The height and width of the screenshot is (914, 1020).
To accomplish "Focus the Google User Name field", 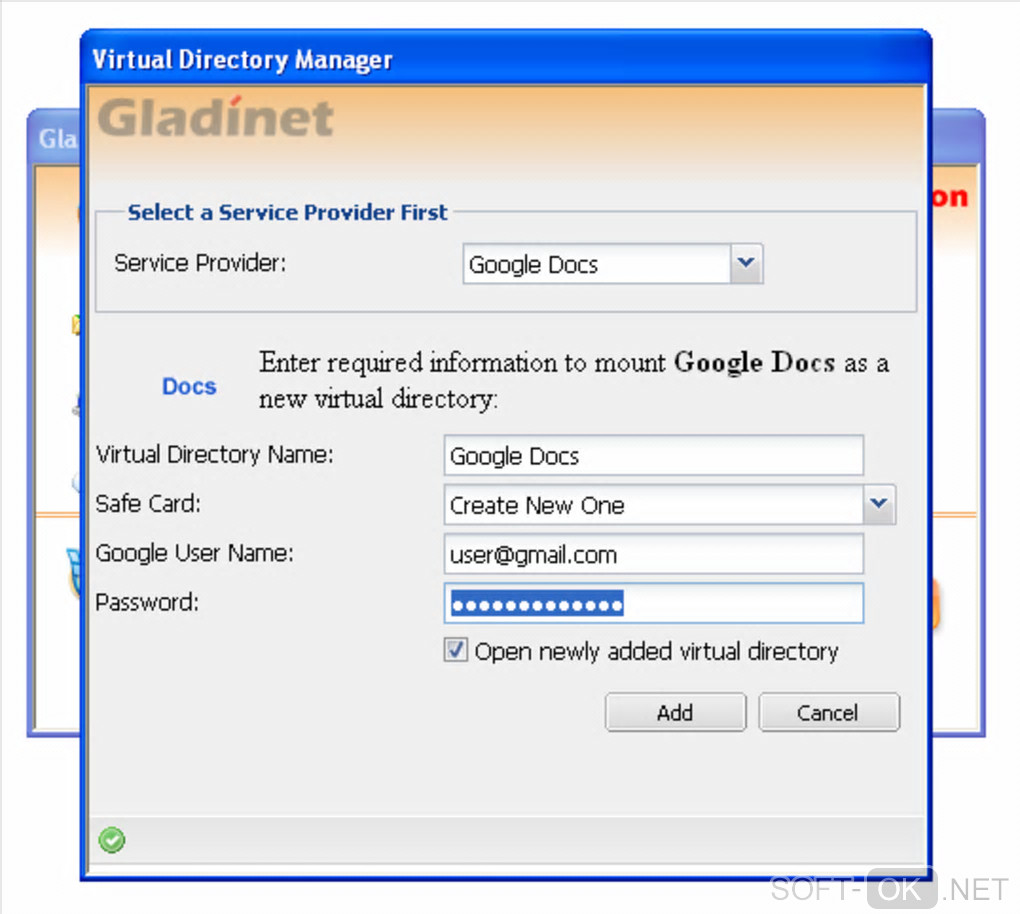I will pos(654,554).
